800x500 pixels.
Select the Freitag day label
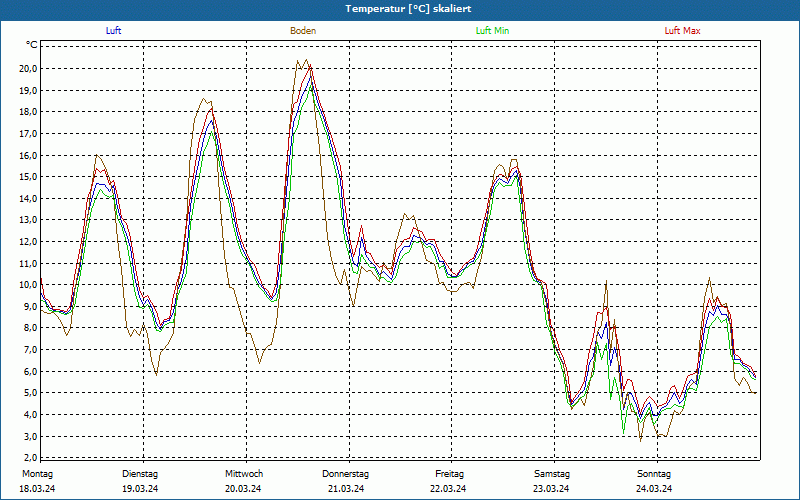(449, 474)
